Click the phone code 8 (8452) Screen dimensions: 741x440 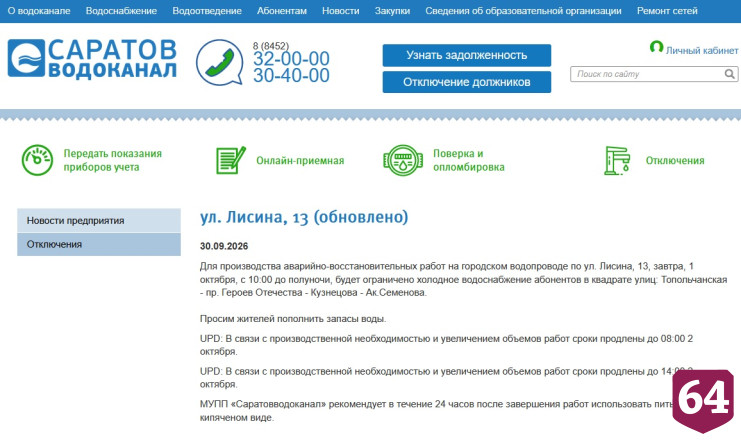271,46
